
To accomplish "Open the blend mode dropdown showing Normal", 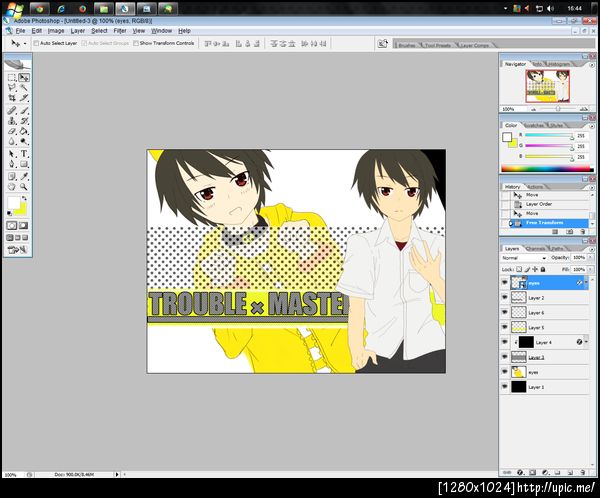I will coord(523,258).
